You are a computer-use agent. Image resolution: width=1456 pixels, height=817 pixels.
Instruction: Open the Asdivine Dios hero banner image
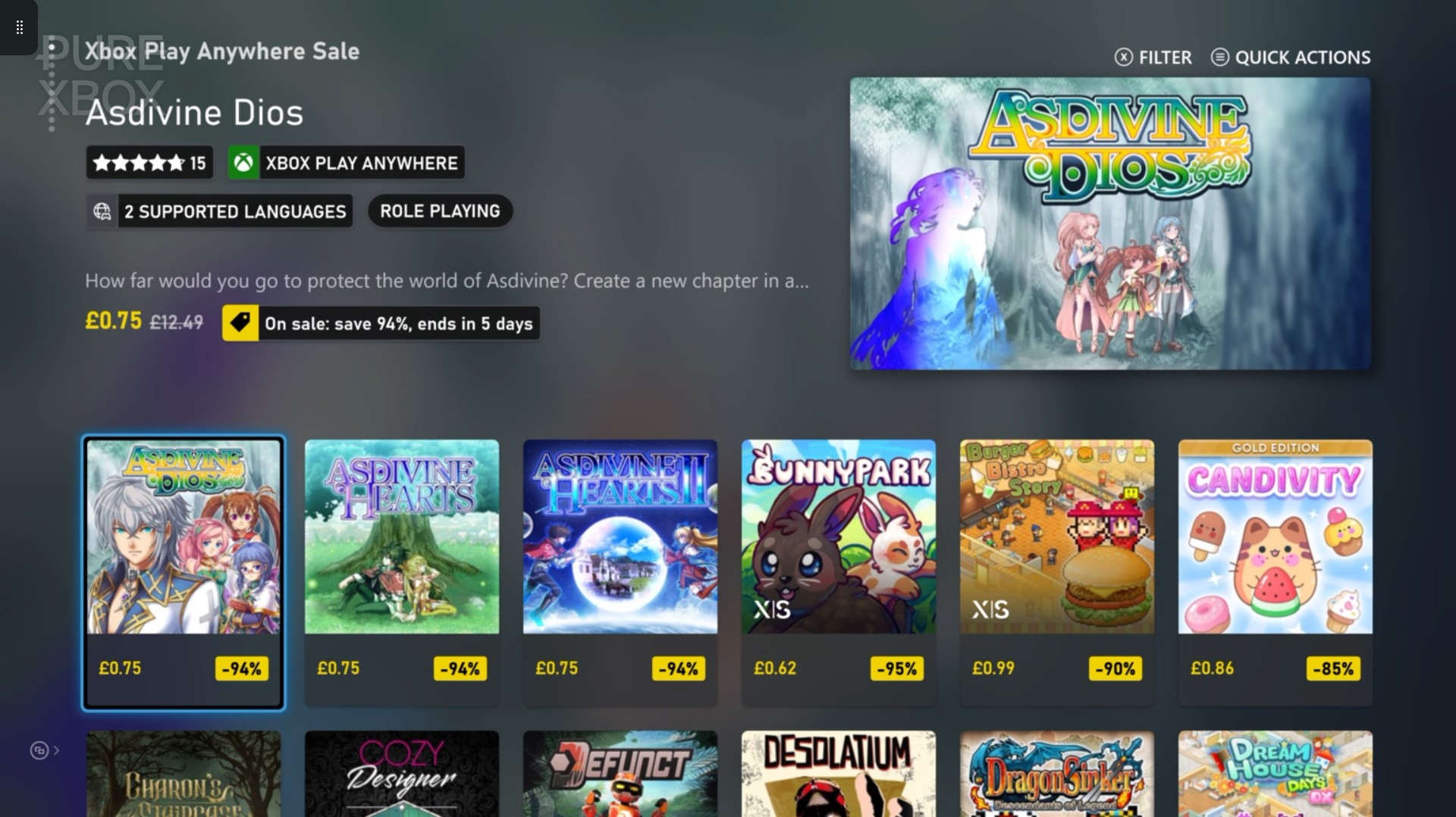click(1110, 224)
